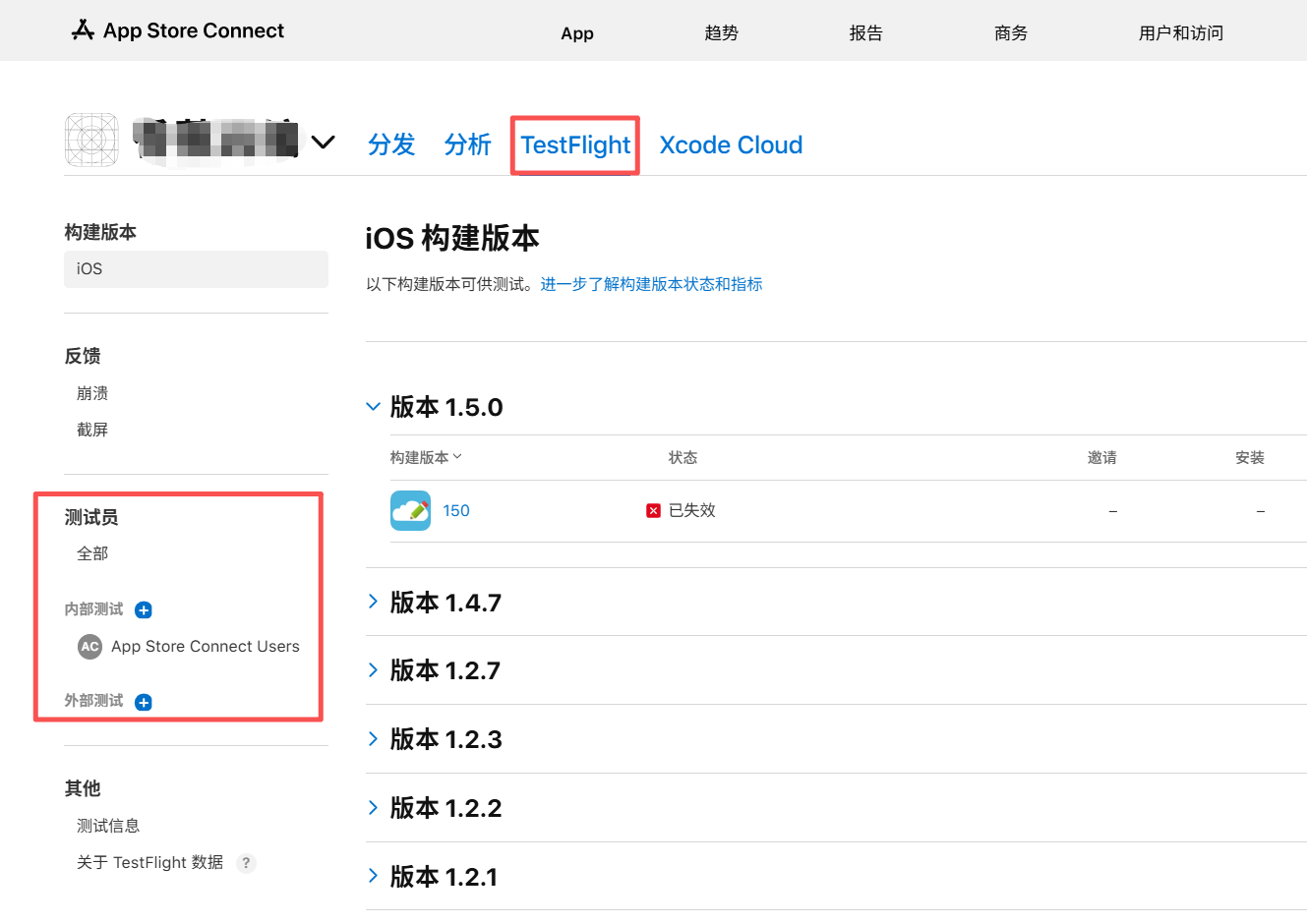Switch to the TestFlight tab

pos(575,144)
